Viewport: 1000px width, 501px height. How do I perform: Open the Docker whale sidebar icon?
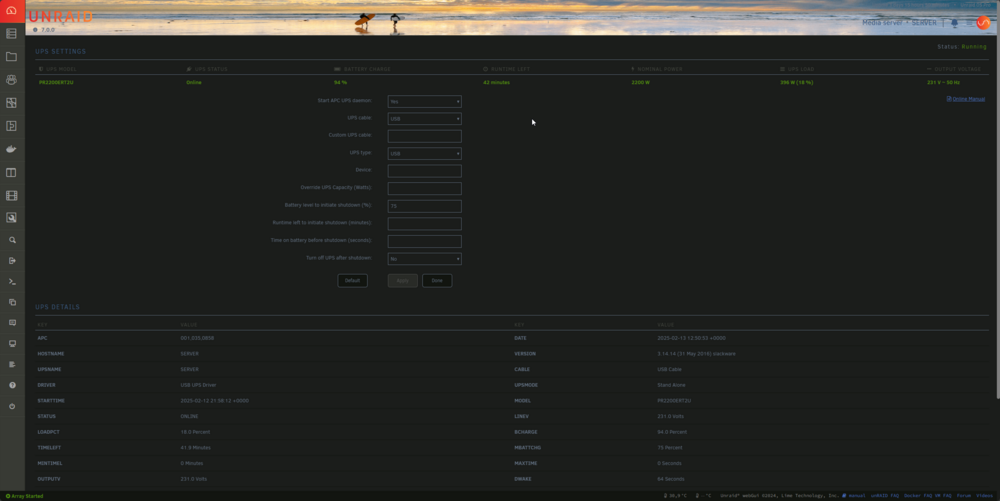pyautogui.click(x=11, y=149)
